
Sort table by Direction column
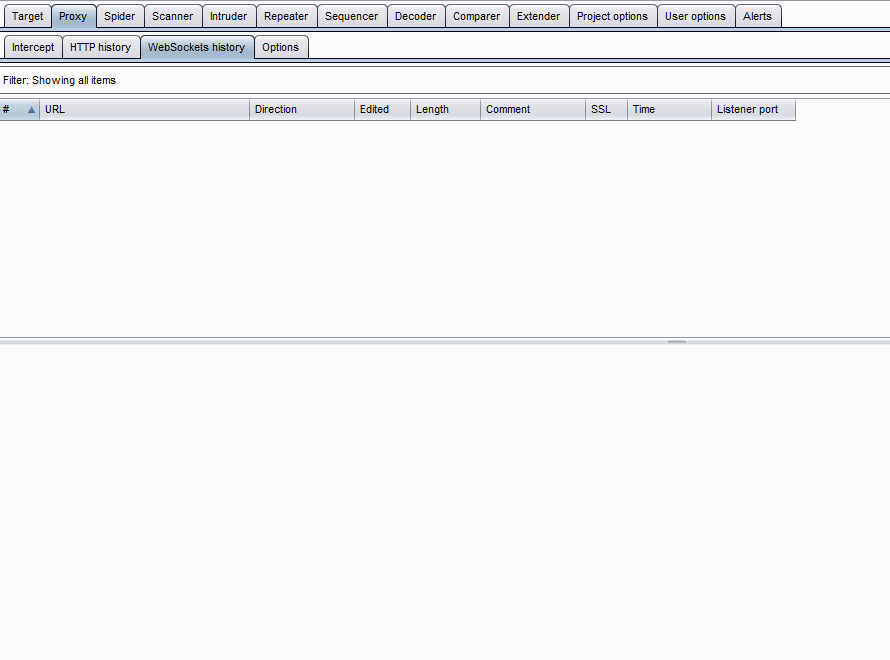(x=302, y=110)
